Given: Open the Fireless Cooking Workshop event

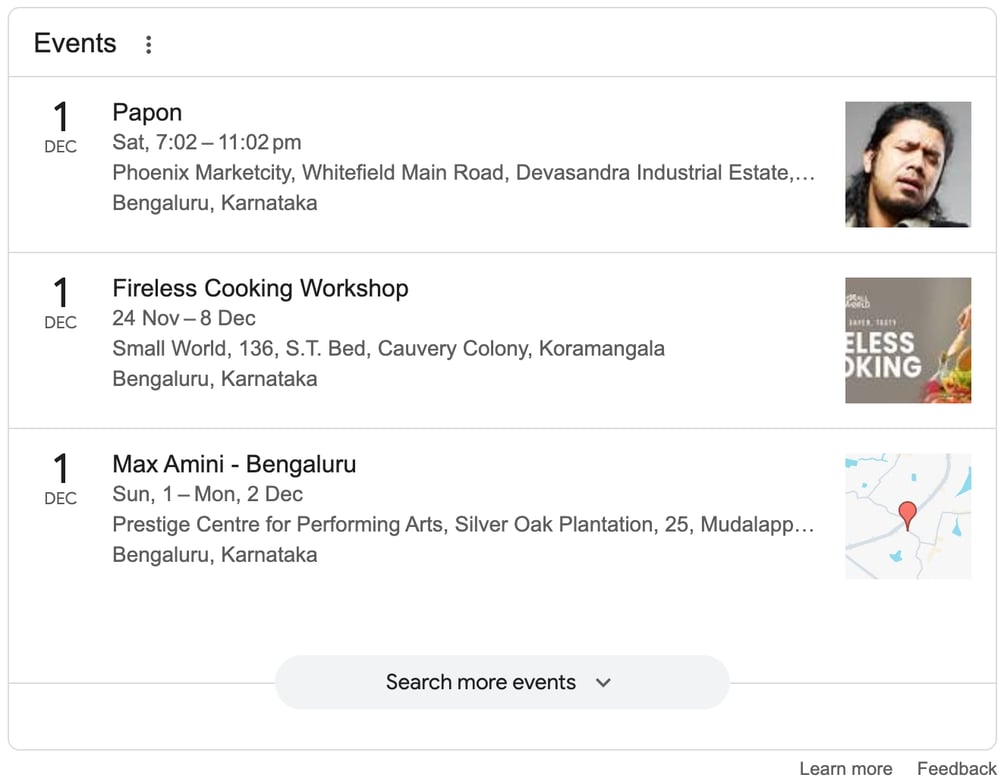Looking at the screenshot, I should (x=260, y=288).
